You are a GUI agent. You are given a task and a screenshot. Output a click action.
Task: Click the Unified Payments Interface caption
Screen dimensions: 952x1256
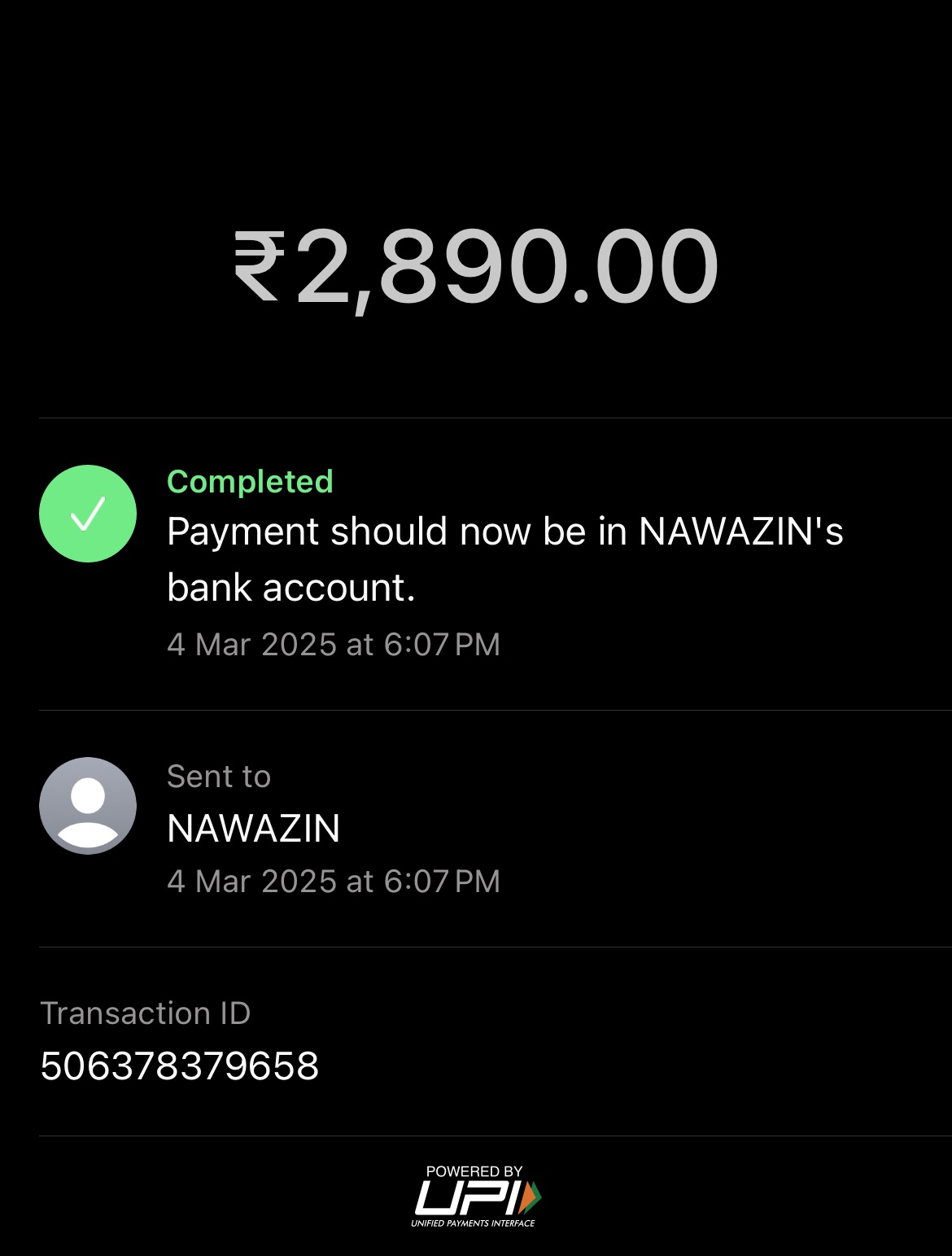473,1223
